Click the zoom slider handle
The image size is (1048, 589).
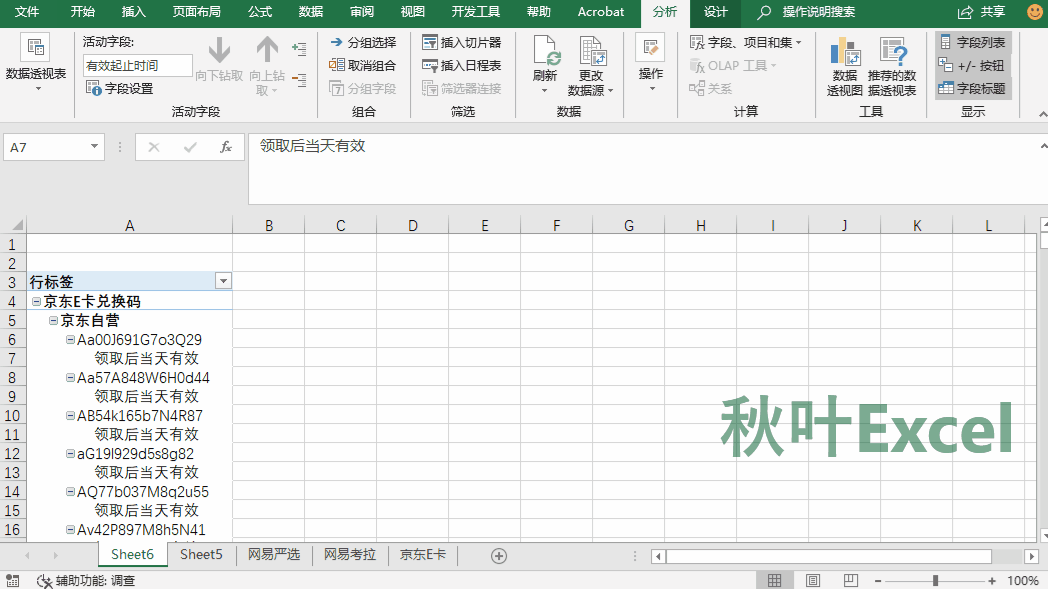click(x=935, y=580)
